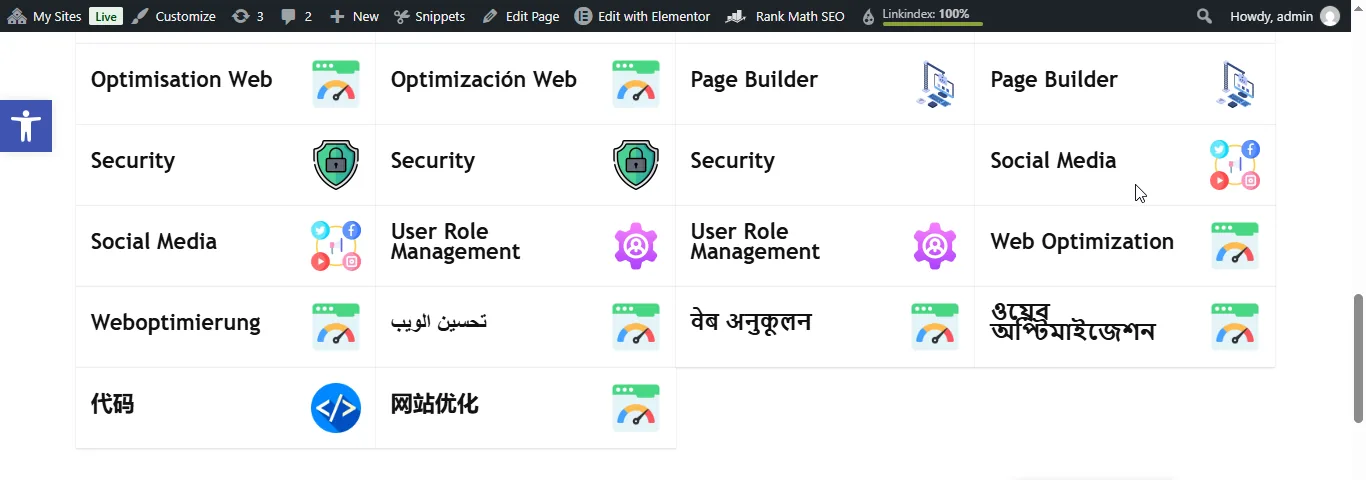
Task: Click the page vertical scrollbar thumb
Action: (1358, 358)
